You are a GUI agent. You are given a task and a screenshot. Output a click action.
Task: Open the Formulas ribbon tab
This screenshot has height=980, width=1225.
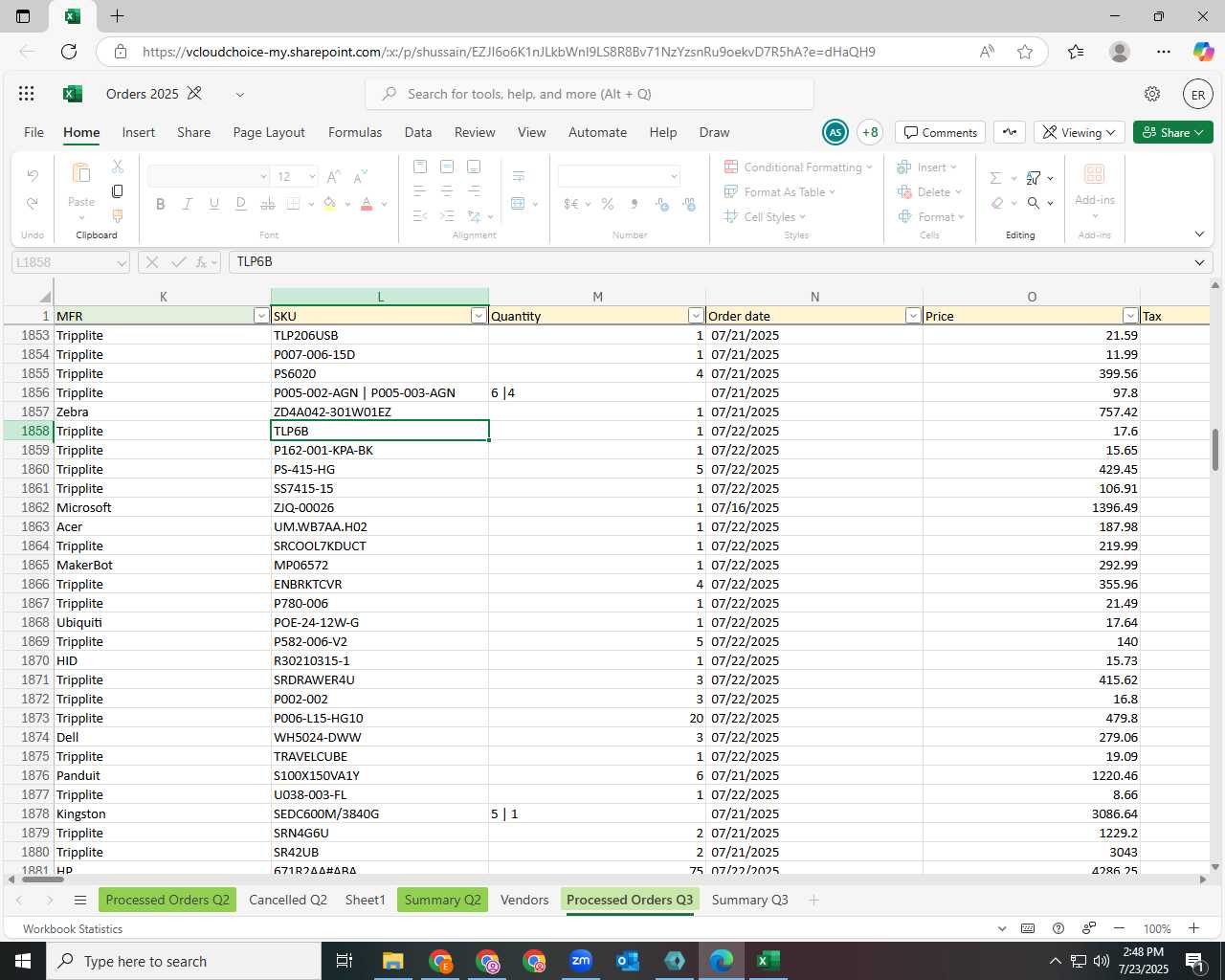pos(355,132)
